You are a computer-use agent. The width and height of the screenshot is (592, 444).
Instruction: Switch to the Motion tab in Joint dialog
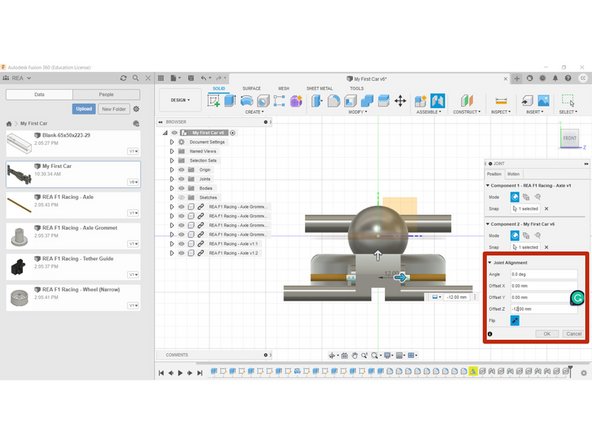point(513,174)
